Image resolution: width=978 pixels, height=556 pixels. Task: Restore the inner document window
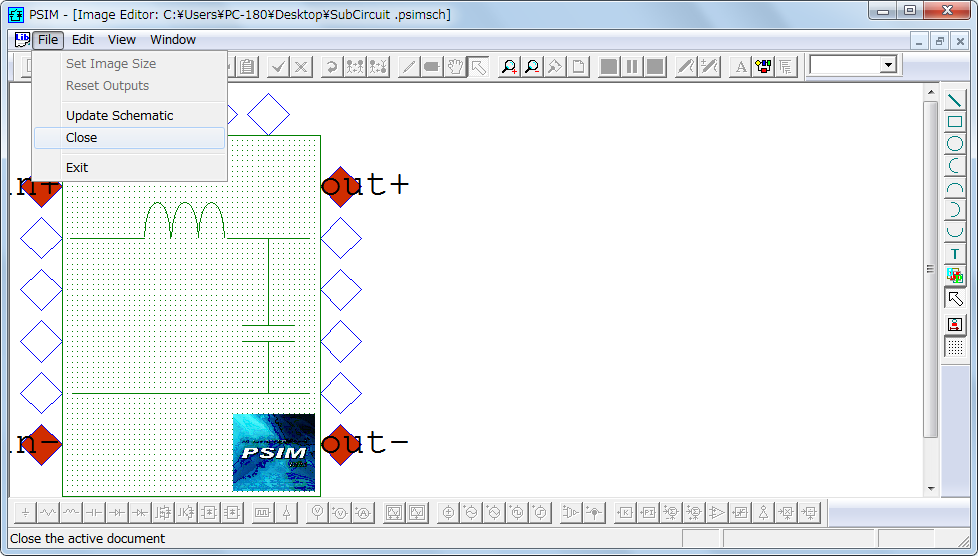pos(939,41)
